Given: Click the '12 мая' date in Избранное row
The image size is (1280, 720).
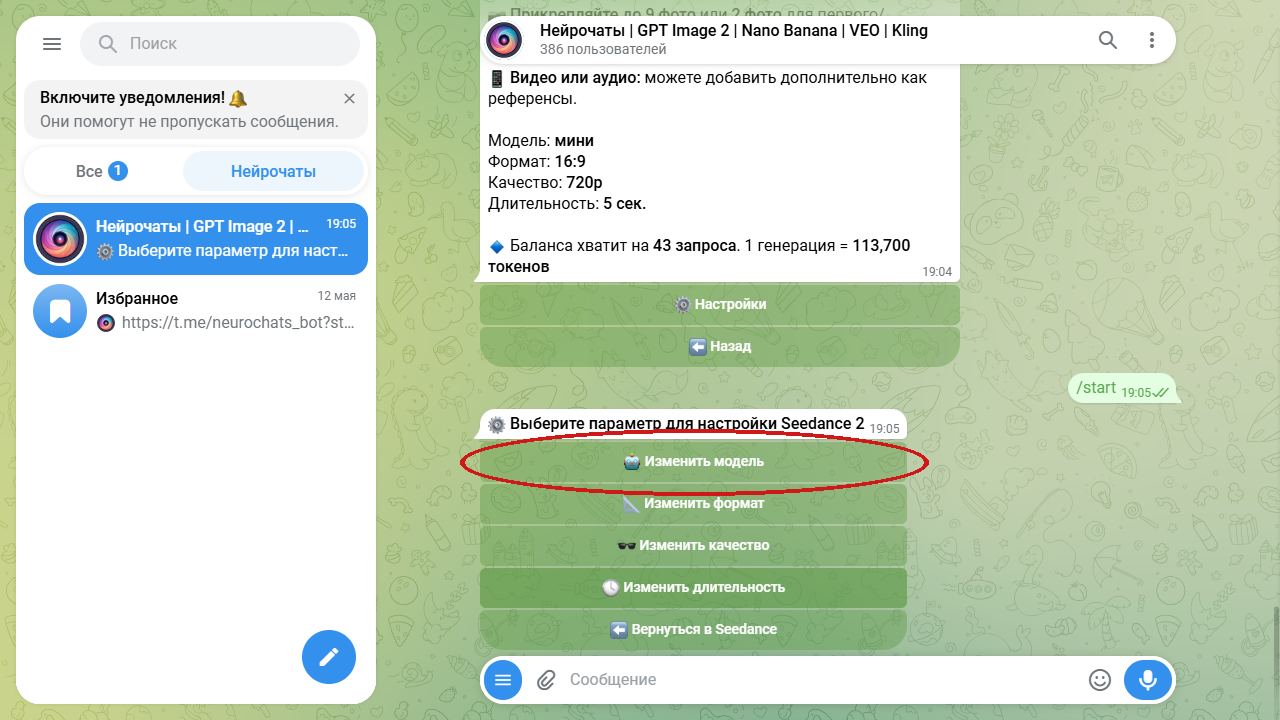Looking at the screenshot, I should 337,296.
